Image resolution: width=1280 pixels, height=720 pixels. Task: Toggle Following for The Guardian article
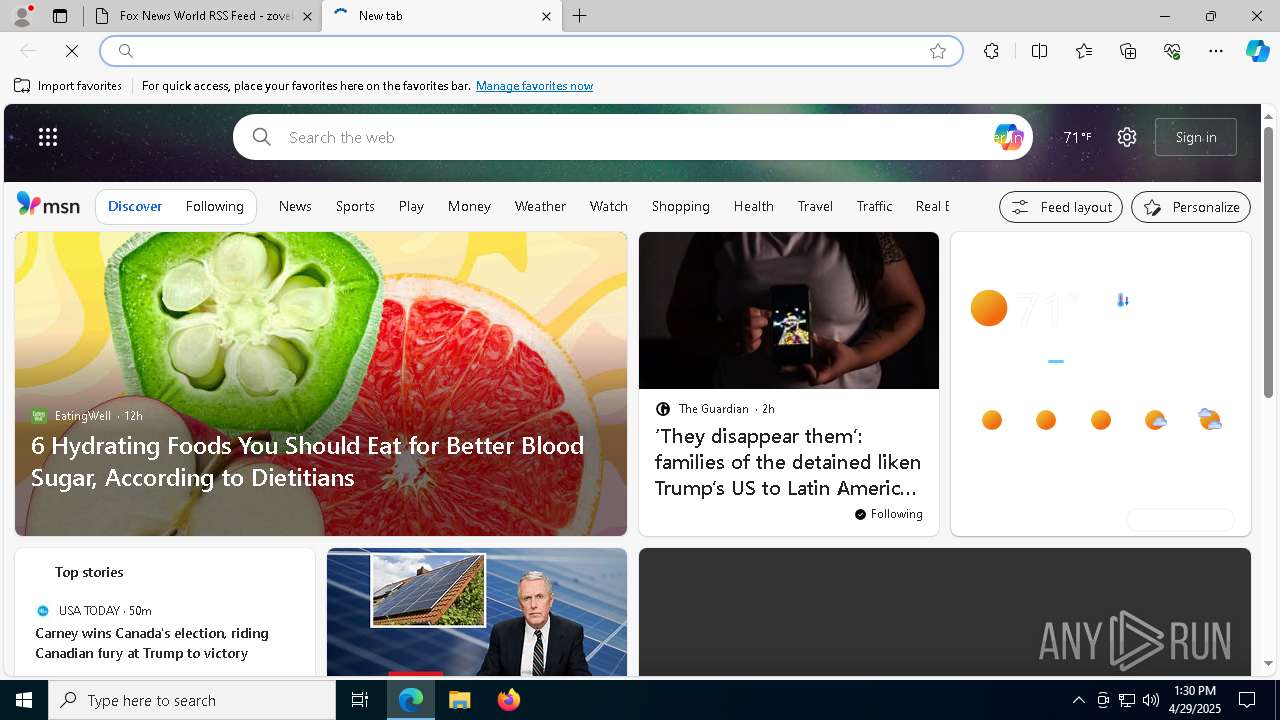tap(889, 514)
